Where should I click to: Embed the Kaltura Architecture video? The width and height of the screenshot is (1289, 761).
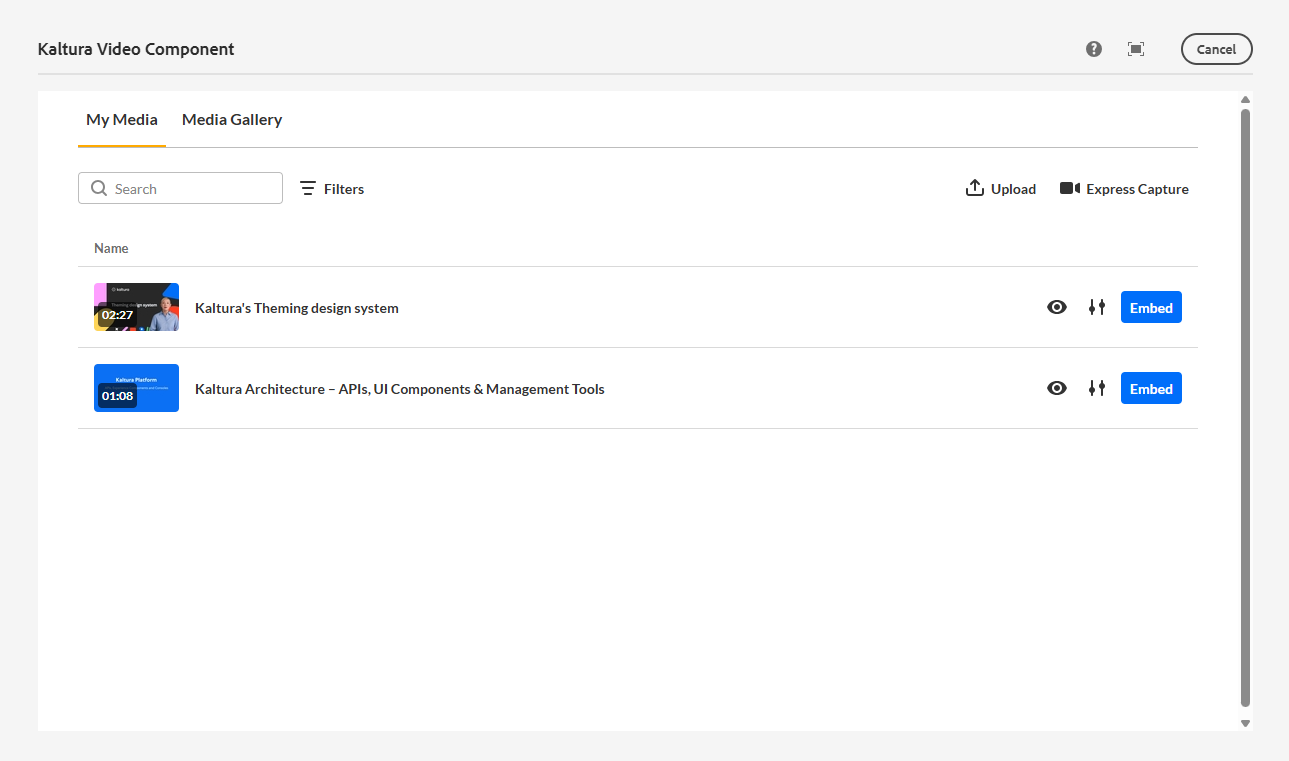point(1151,389)
